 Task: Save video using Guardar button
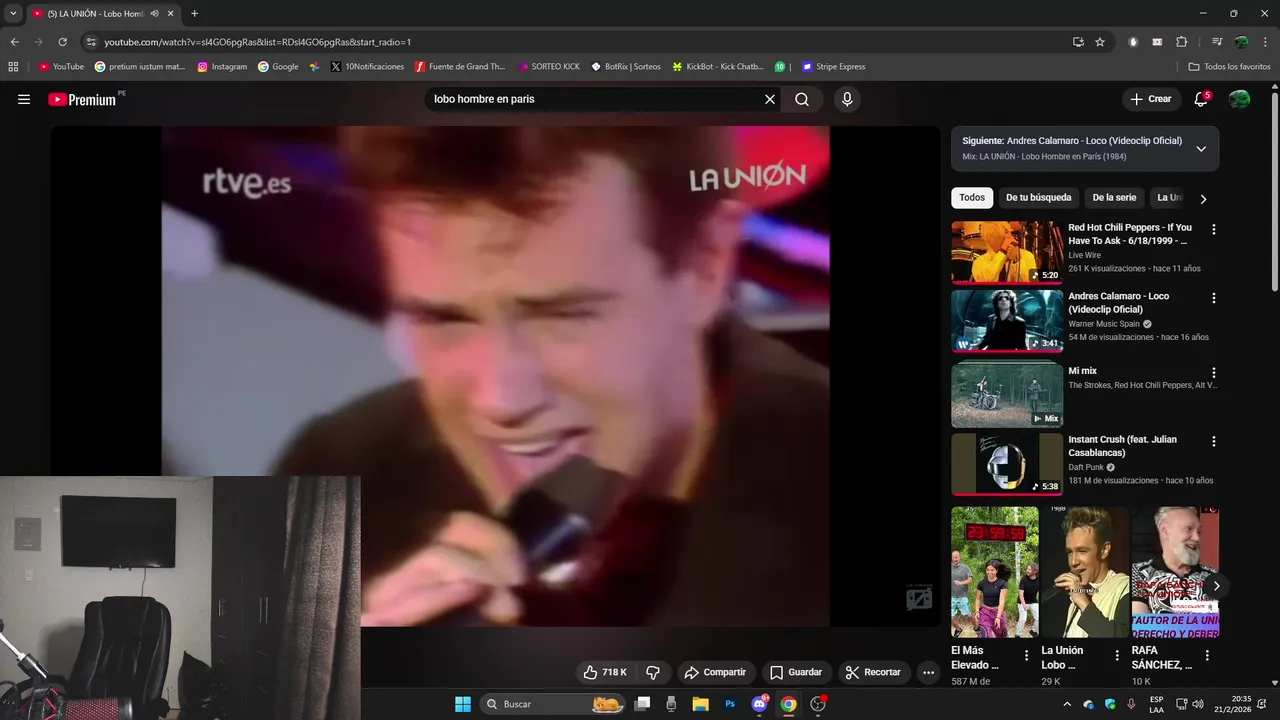pos(796,672)
